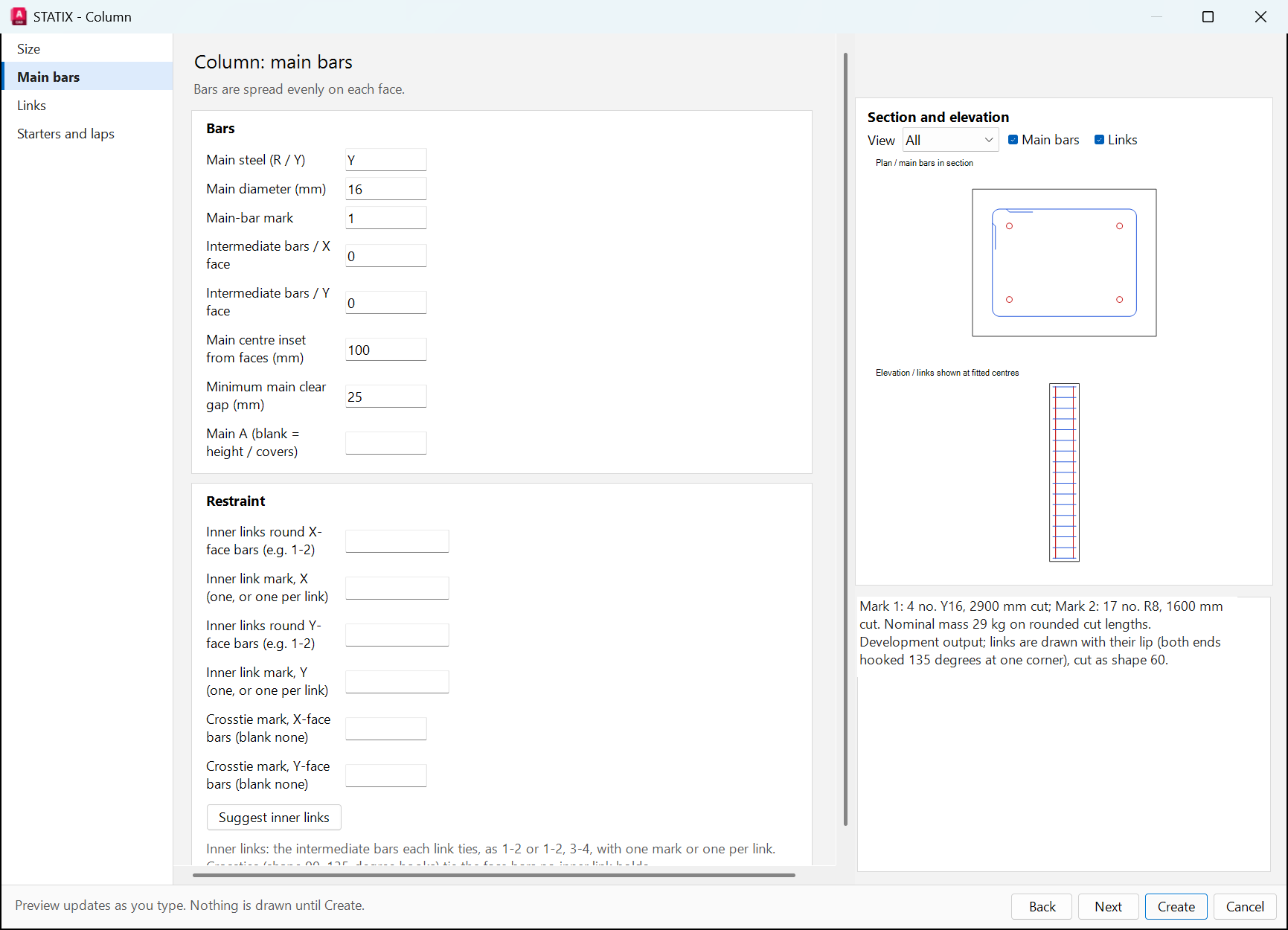Focus the Main A height field

(385, 443)
